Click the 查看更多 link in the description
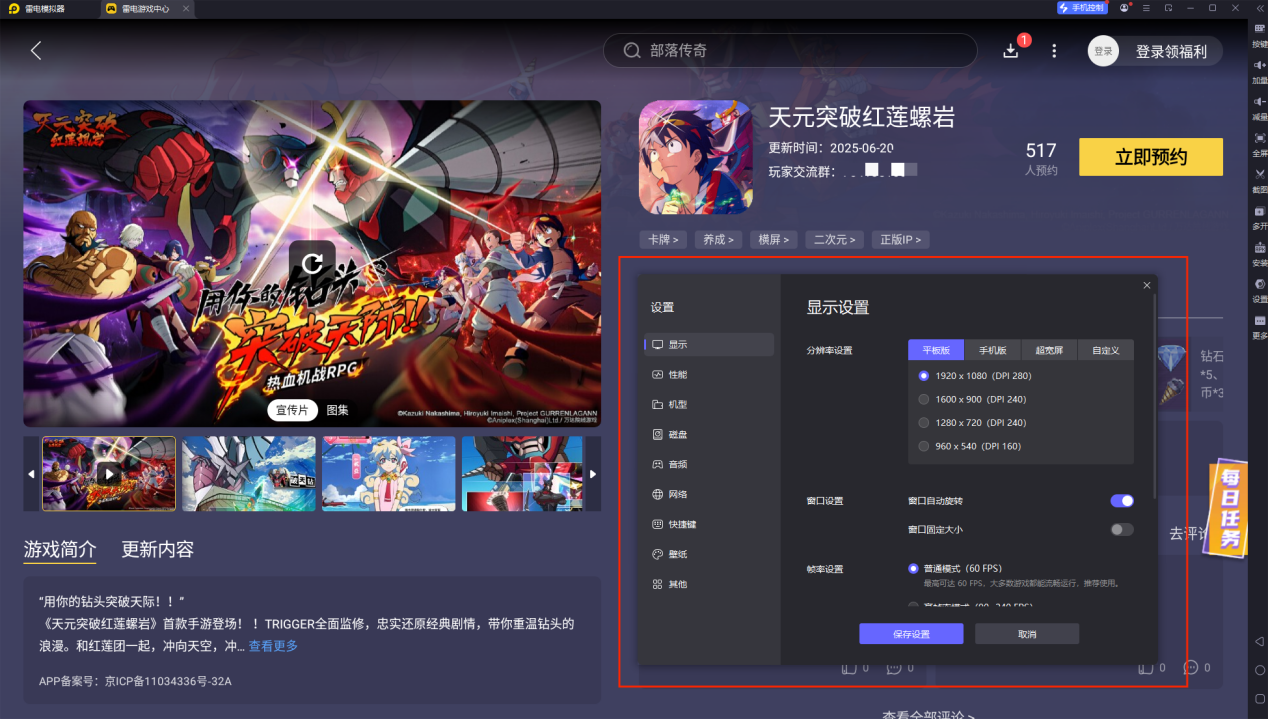 pos(273,646)
